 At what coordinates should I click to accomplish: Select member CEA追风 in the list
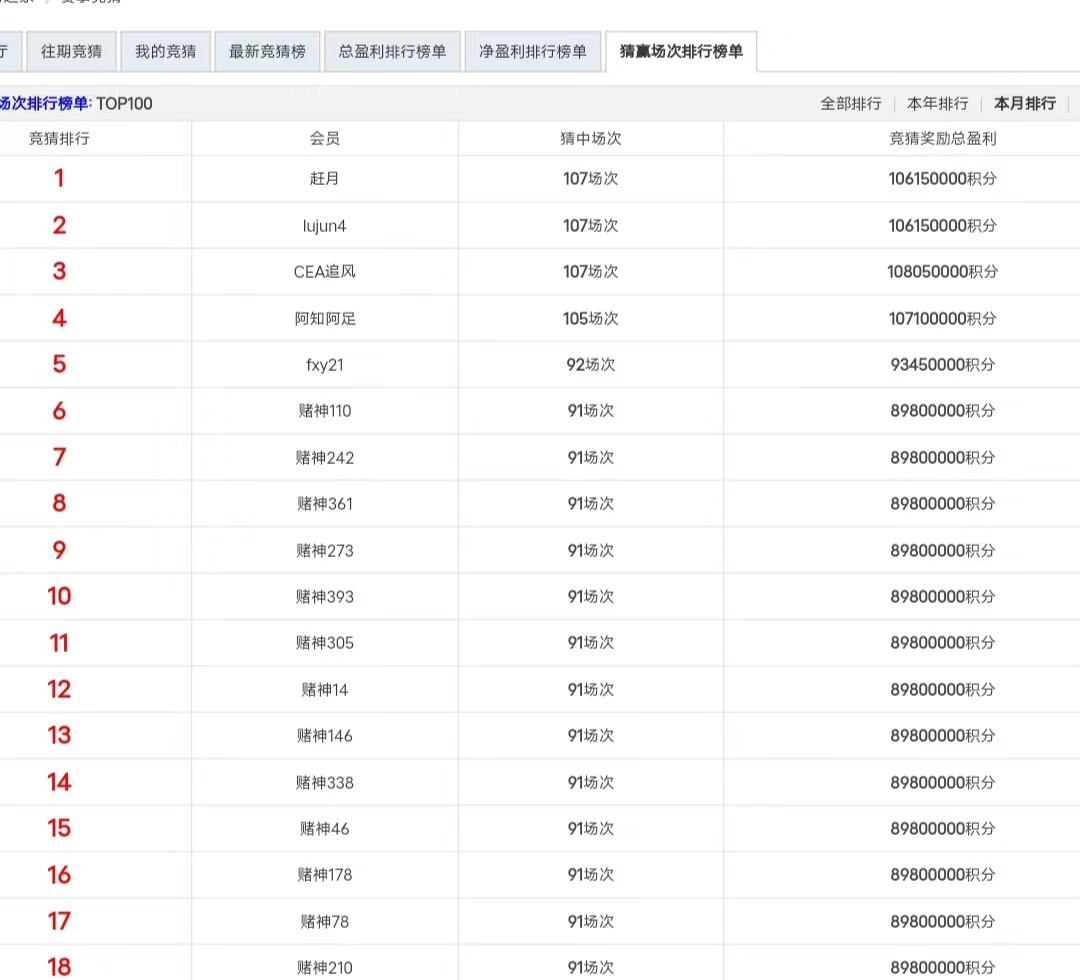[325, 272]
